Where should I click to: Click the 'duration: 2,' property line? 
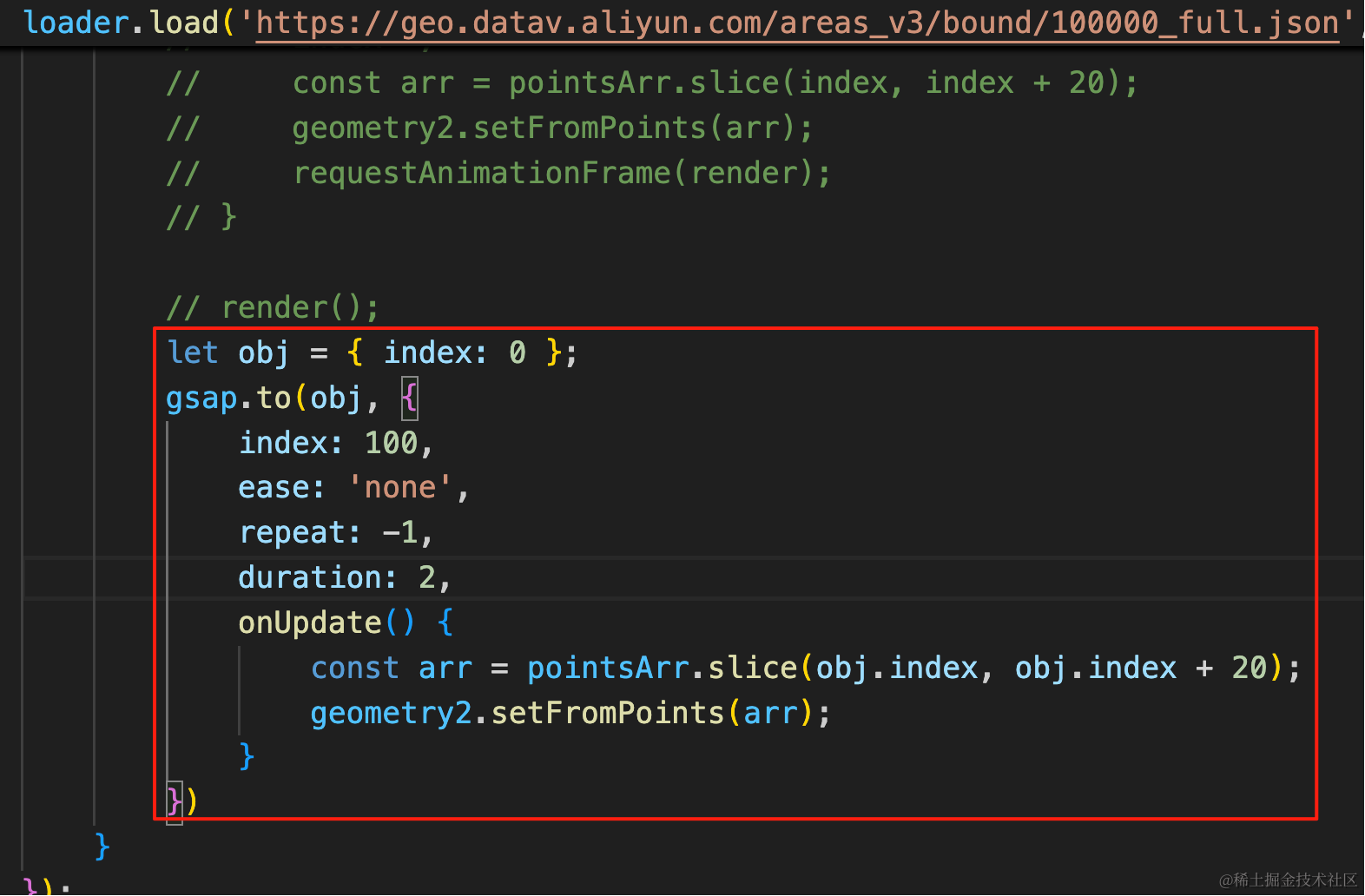click(x=345, y=578)
